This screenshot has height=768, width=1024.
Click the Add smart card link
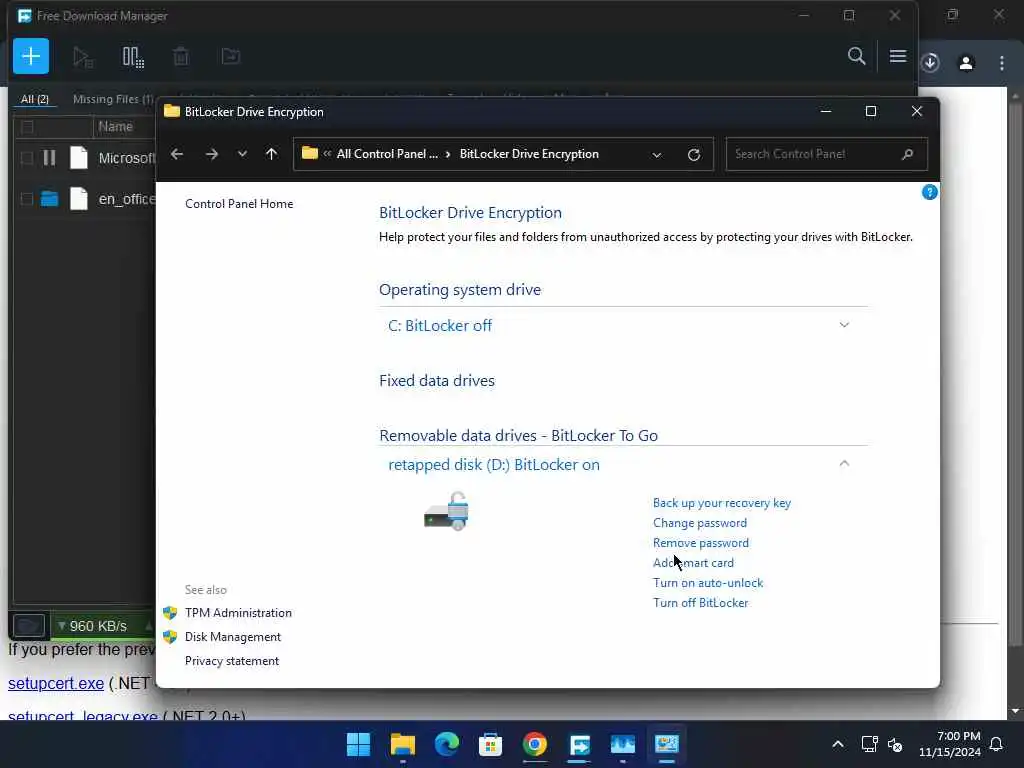pyautogui.click(x=693, y=563)
